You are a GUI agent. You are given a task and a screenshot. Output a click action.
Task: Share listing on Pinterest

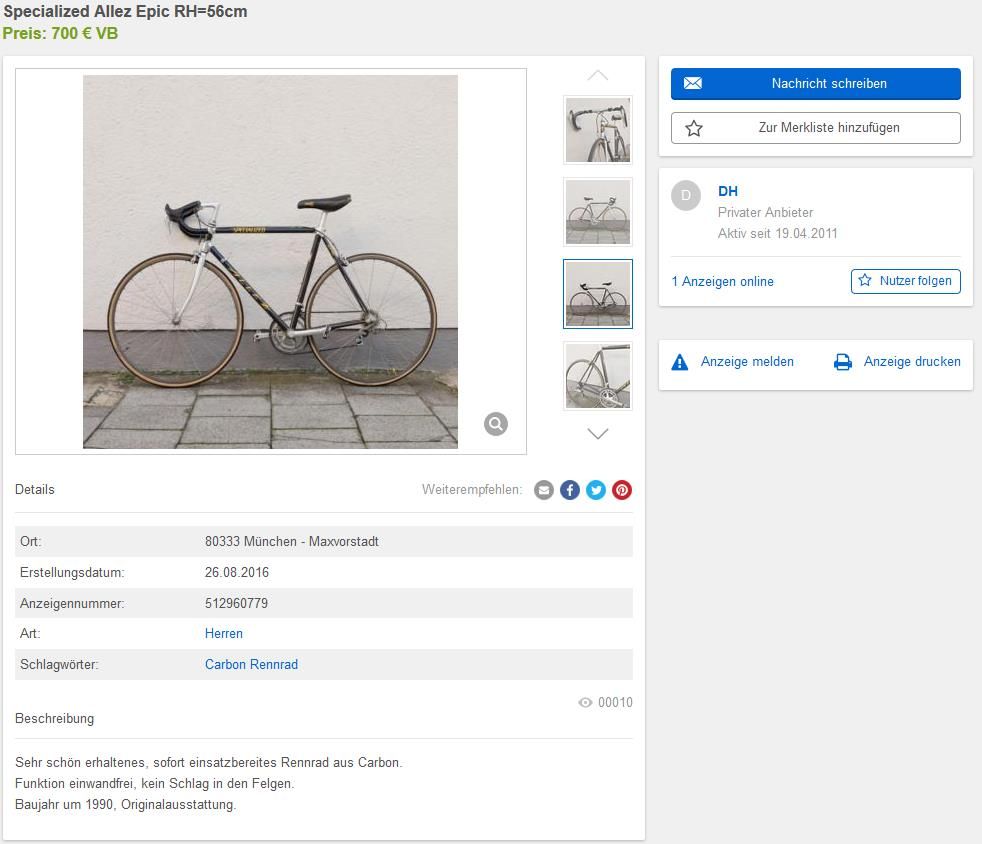click(x=622, y=490)
